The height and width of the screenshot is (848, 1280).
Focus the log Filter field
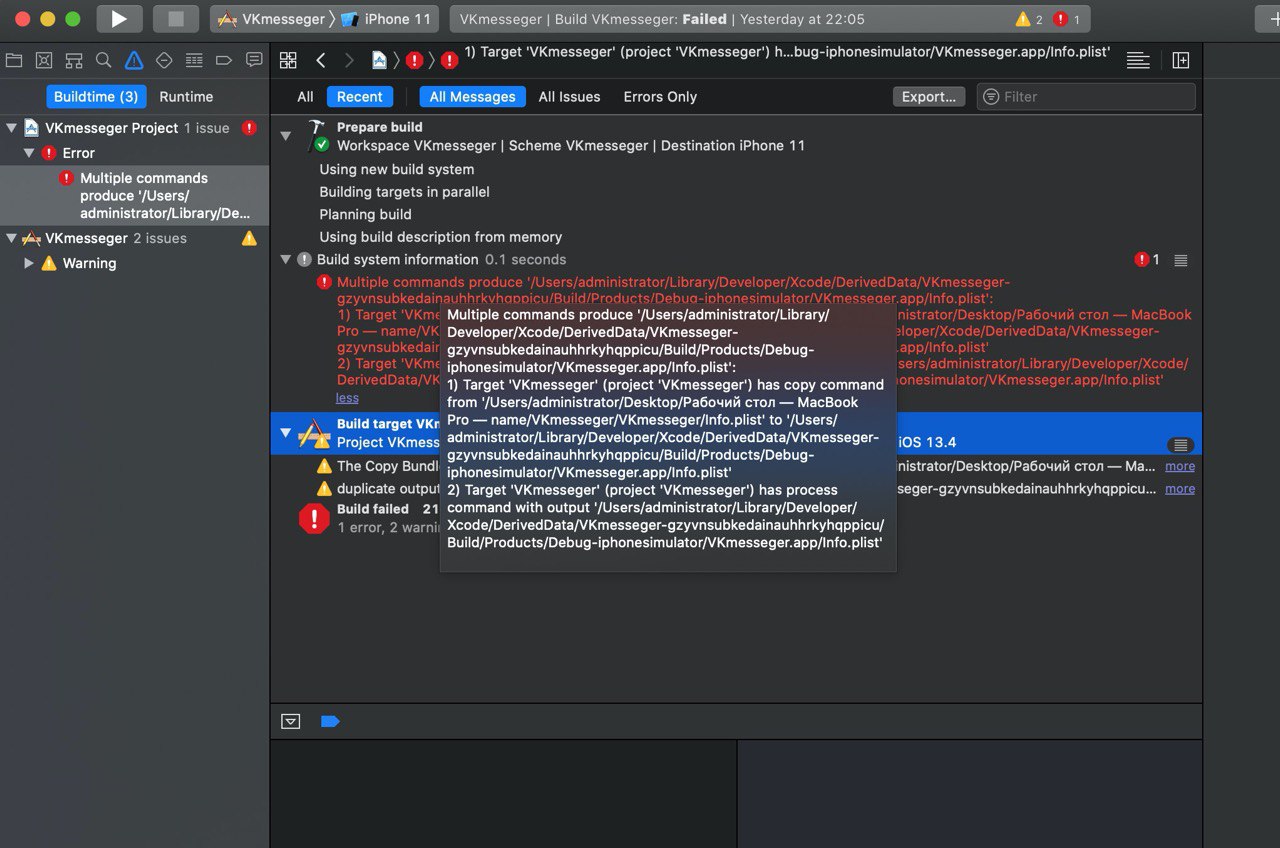(x=1086, y=97)
